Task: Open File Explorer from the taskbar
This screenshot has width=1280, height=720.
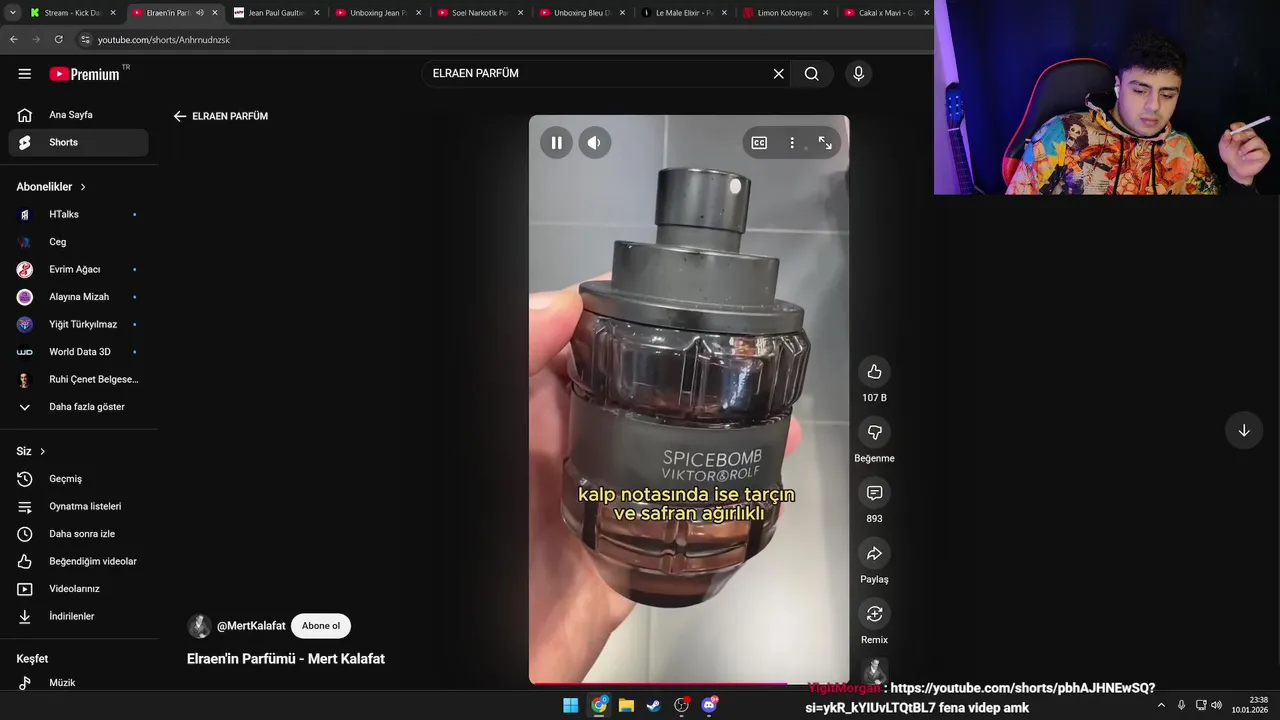Action: click(x=626, y=705)
